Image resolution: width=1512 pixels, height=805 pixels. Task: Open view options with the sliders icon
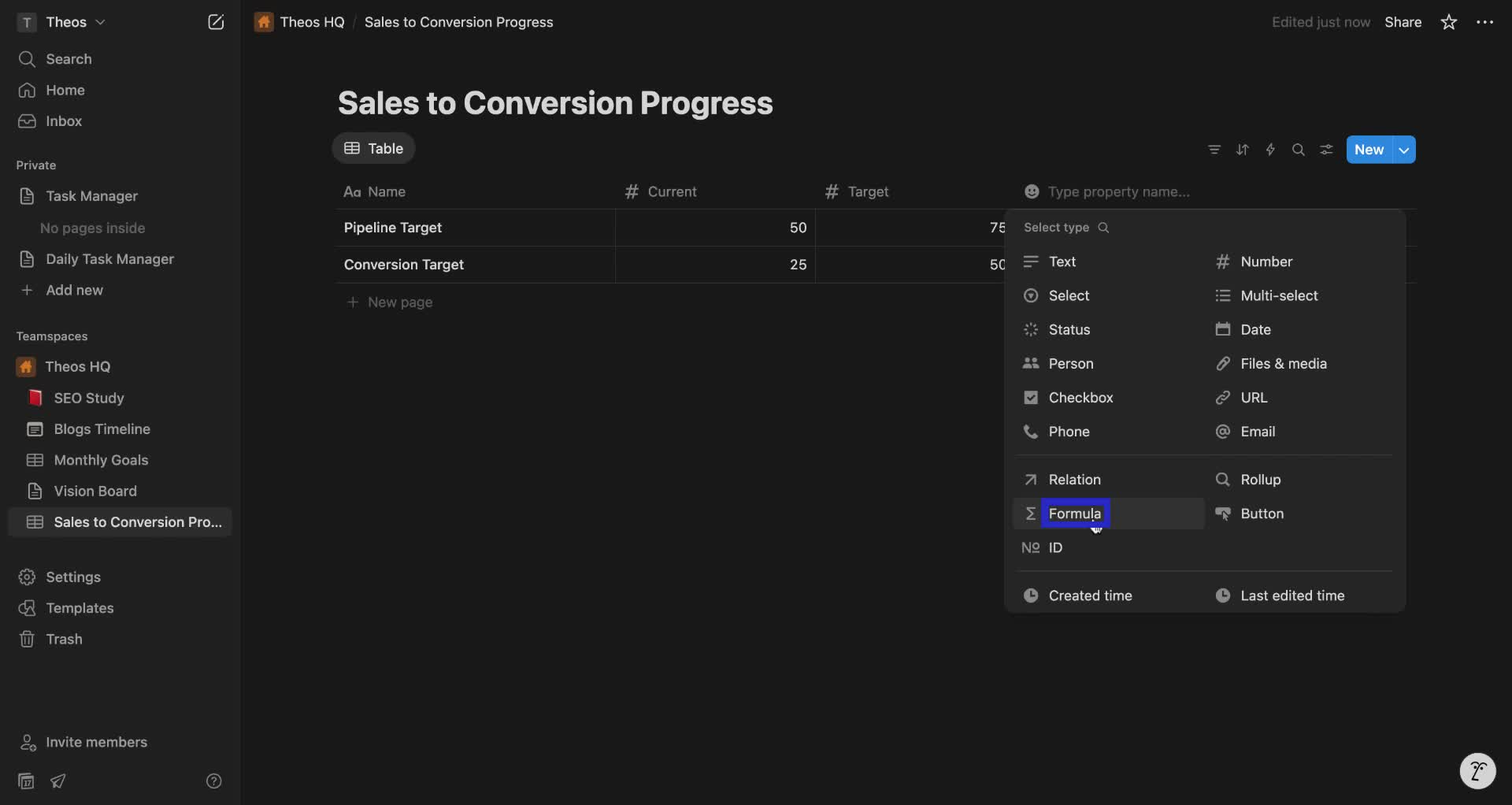[1326, 149]
